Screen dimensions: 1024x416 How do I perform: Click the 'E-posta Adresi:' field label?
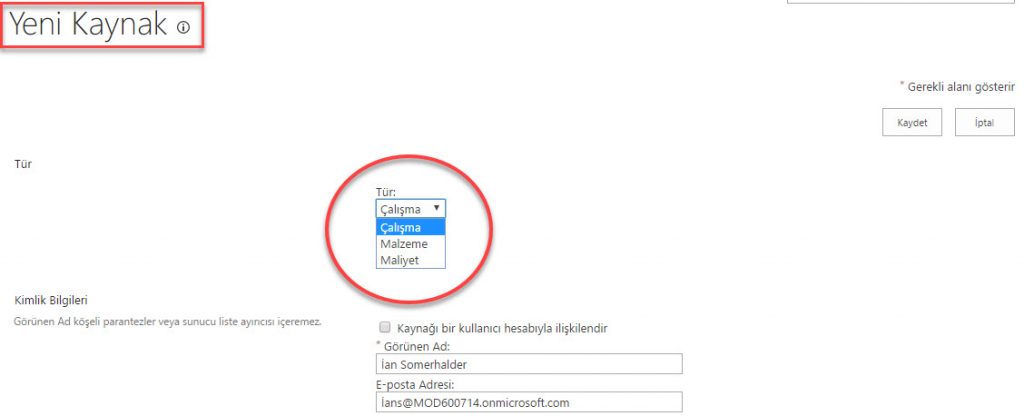[x=421, y=383]
